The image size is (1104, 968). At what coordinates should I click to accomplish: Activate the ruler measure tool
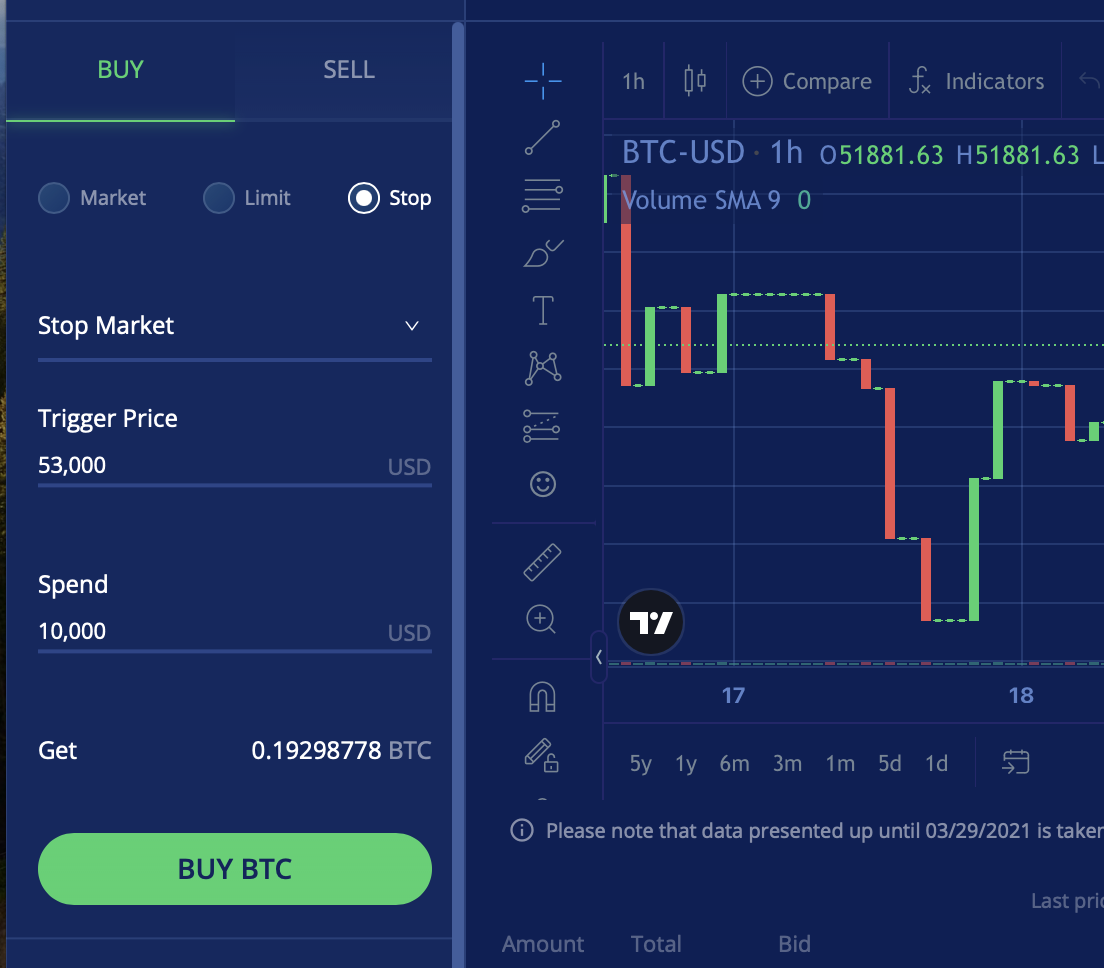(x=543, y=562)
